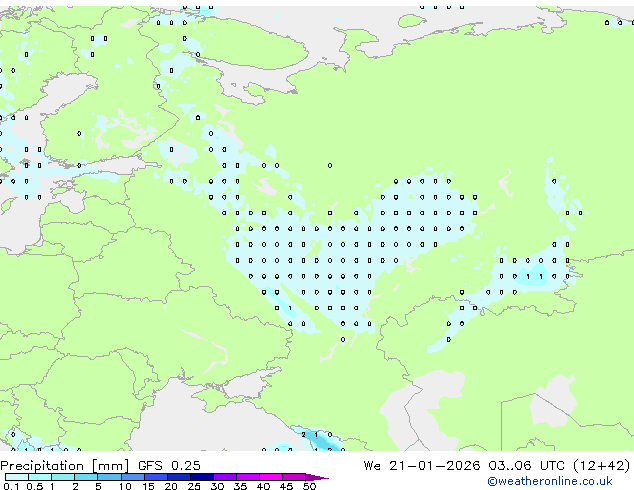Select the 35–40 mm legend color swatch
634x490 pixels.
pyautogui.click(x=247, y=477)
